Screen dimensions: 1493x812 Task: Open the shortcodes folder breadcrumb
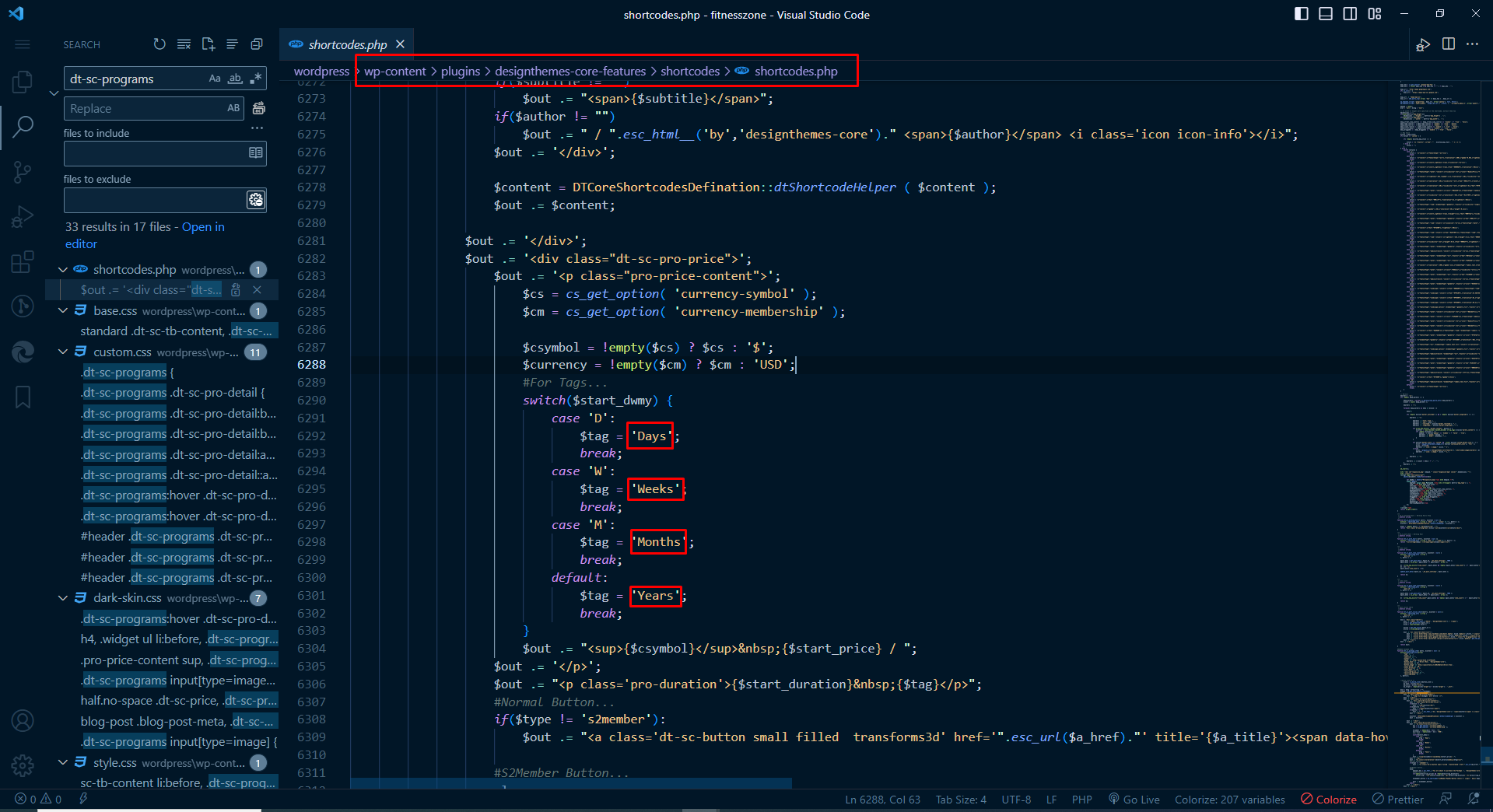click(690, 71)
